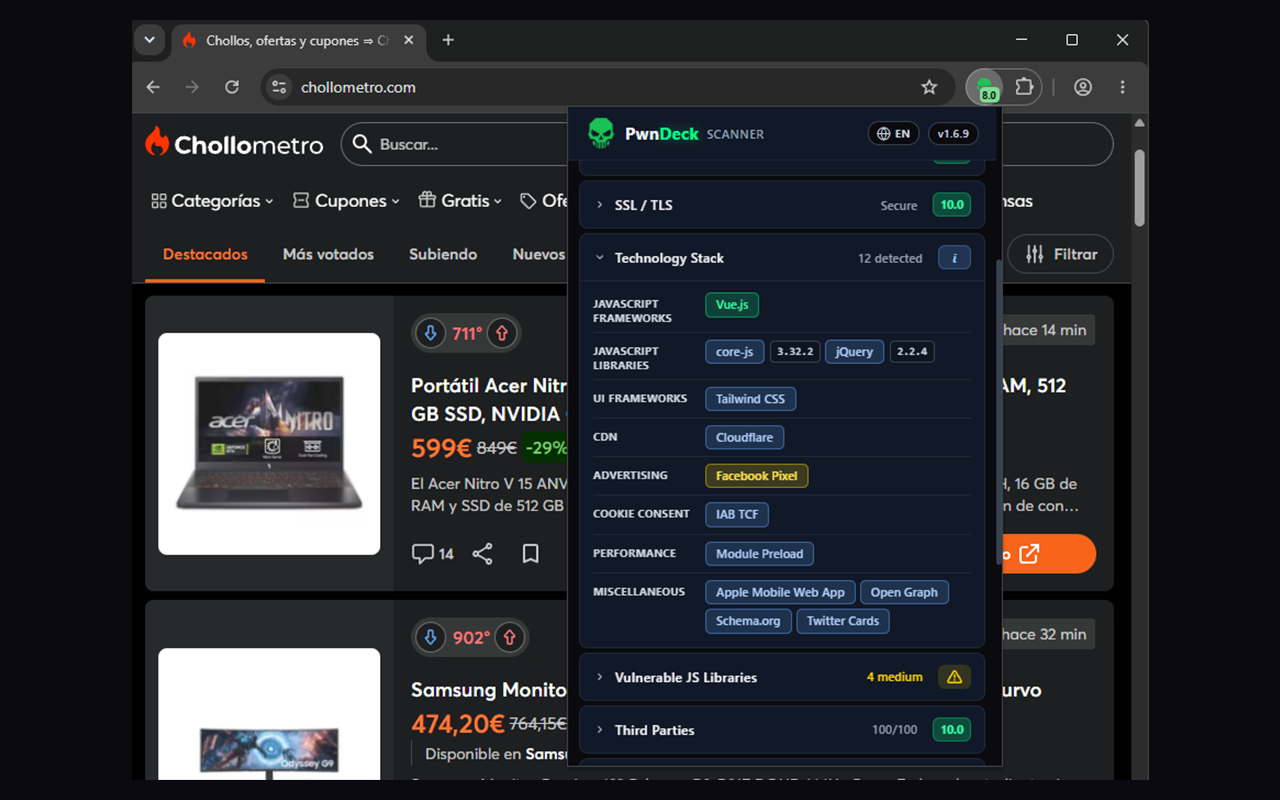
Task: Open a new browser tab
Action: (448, 40)
